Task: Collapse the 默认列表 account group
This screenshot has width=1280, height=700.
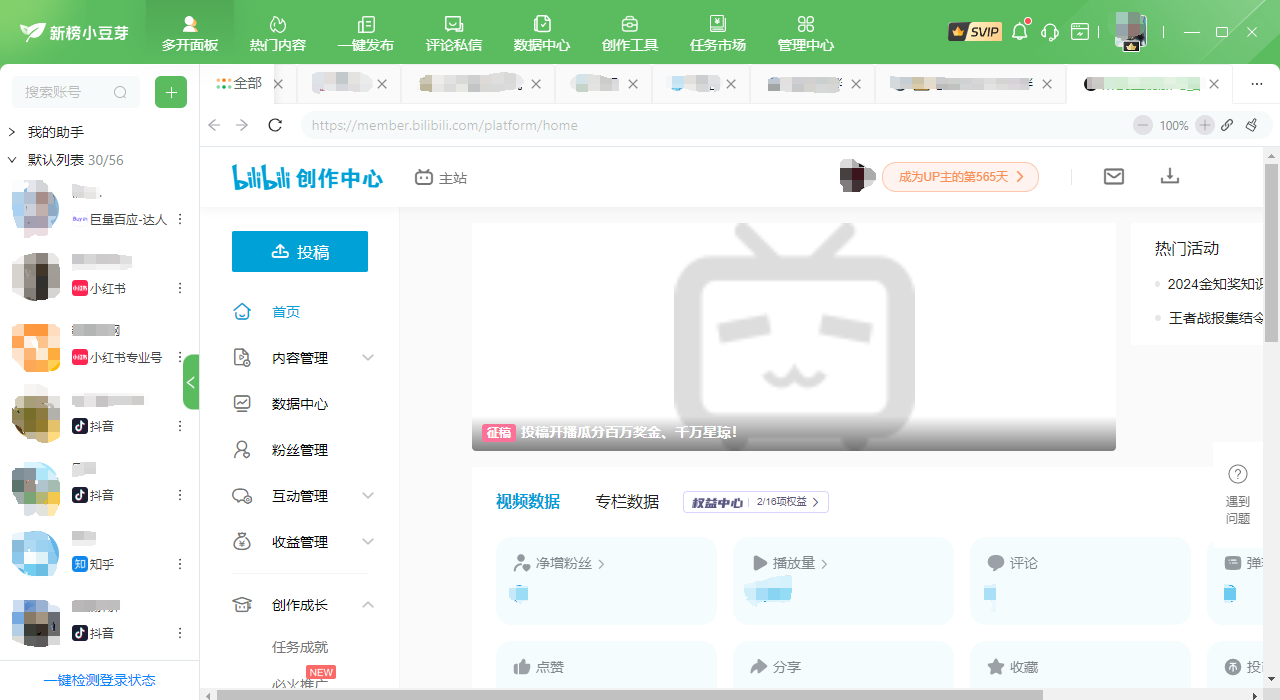Action: pyautogui.click(x=12, y=160)
